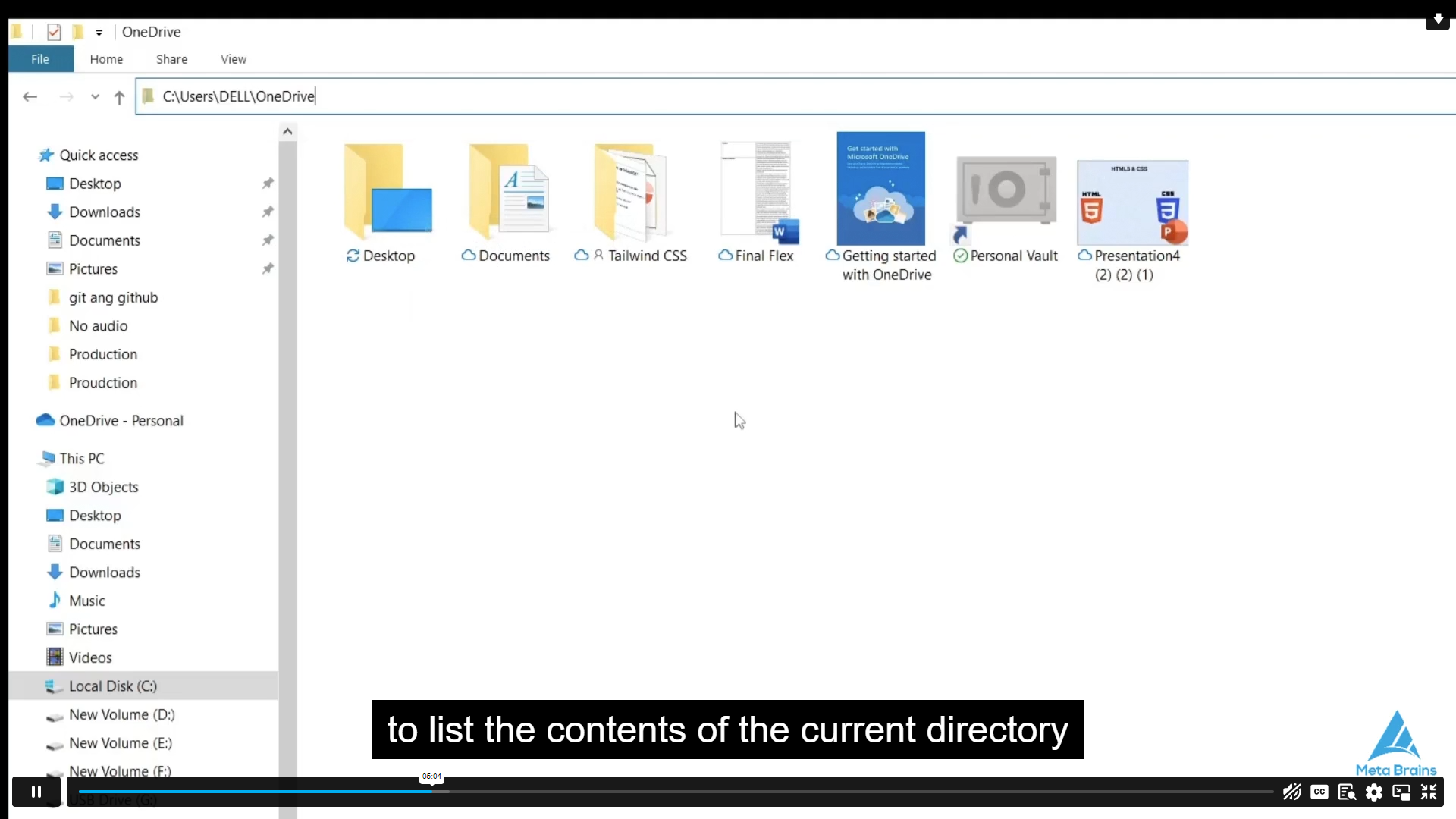Screen dimensions: 1456x819
Task: Select Presentation4 (2) (2) (1) PowerPoint file
Action: pyautogui.click(x=1131, y=220)
